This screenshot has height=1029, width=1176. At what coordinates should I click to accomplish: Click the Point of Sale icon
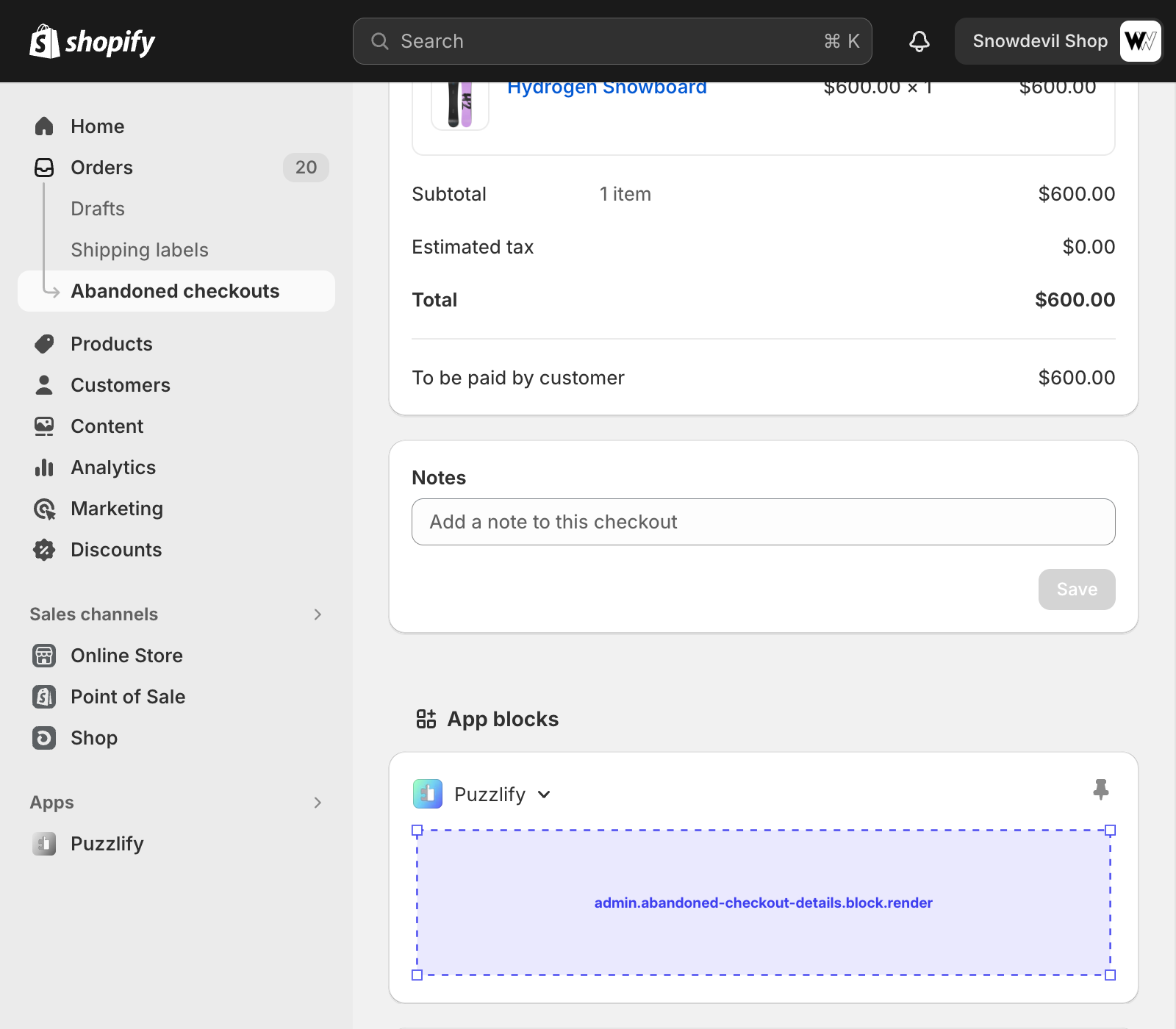(44, 697)
